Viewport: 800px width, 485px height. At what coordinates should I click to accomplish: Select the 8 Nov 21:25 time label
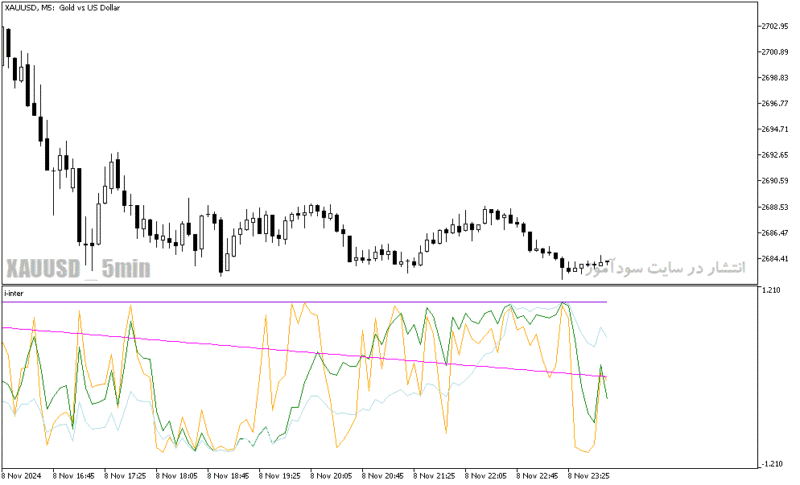(434, 476)
